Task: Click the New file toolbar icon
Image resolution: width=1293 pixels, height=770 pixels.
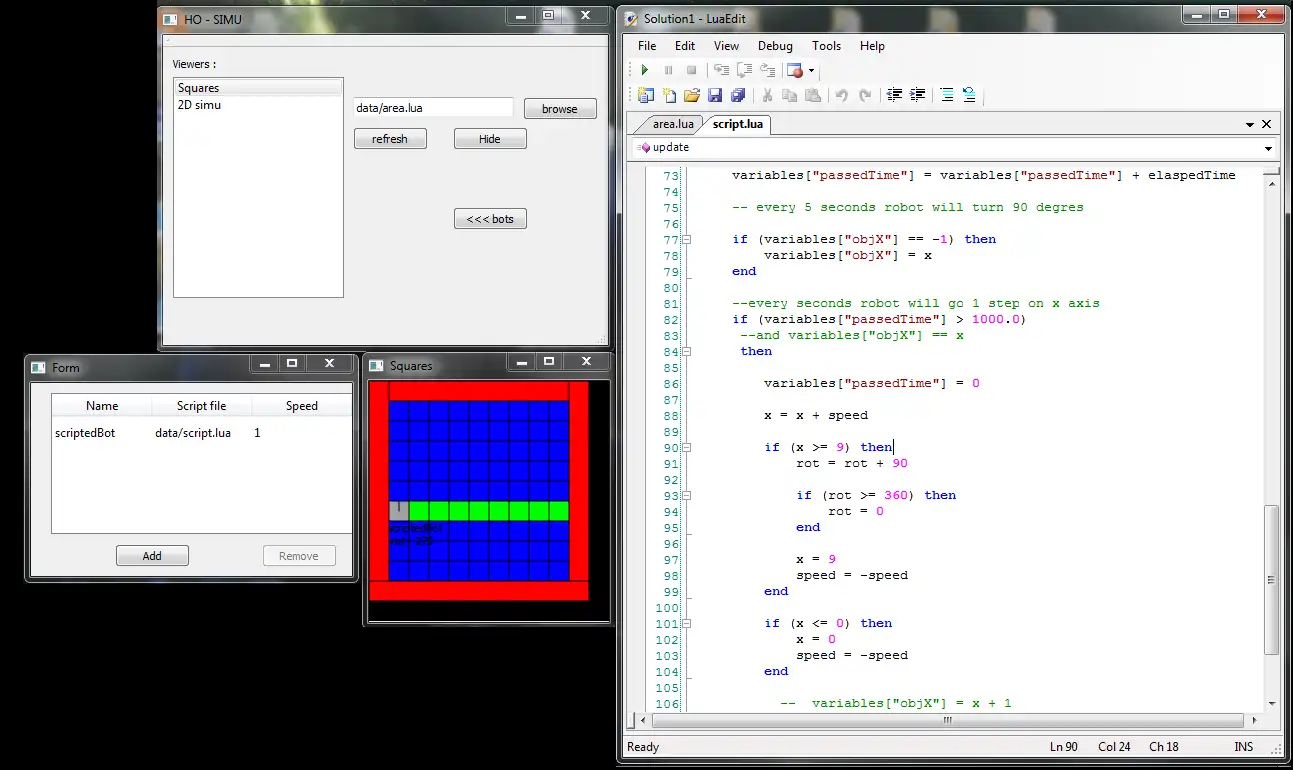Action: pos(669,96)
